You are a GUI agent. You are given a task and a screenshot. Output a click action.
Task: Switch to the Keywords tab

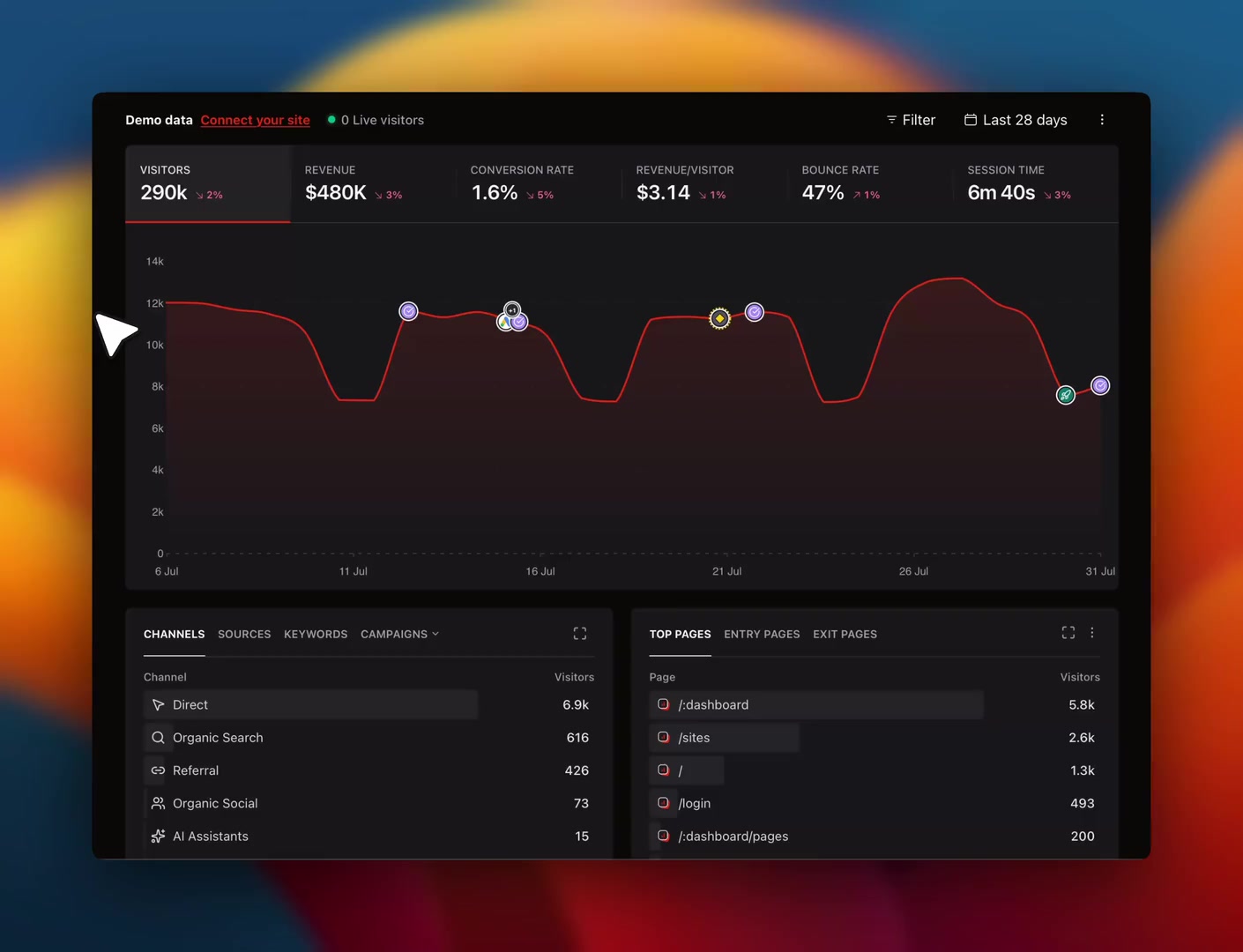tap(316, 634)
